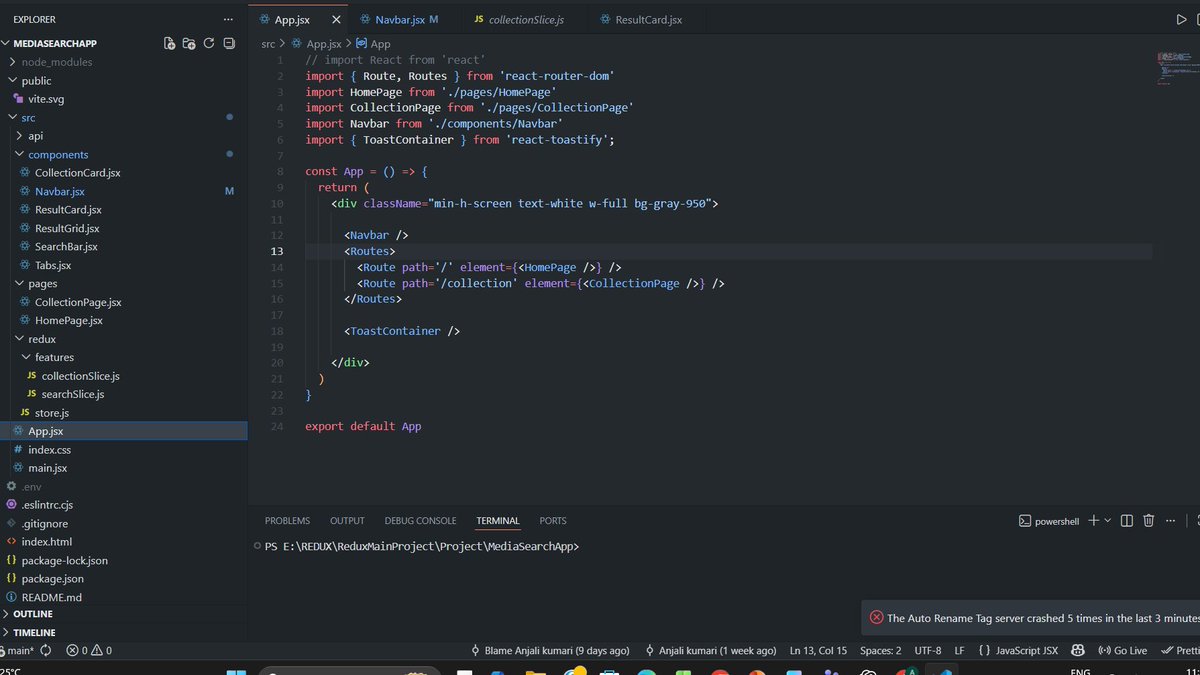Screen dimensions: 1200x675
Task: Click the main branch indicator in status bar
Action: [x=20, y=650]
